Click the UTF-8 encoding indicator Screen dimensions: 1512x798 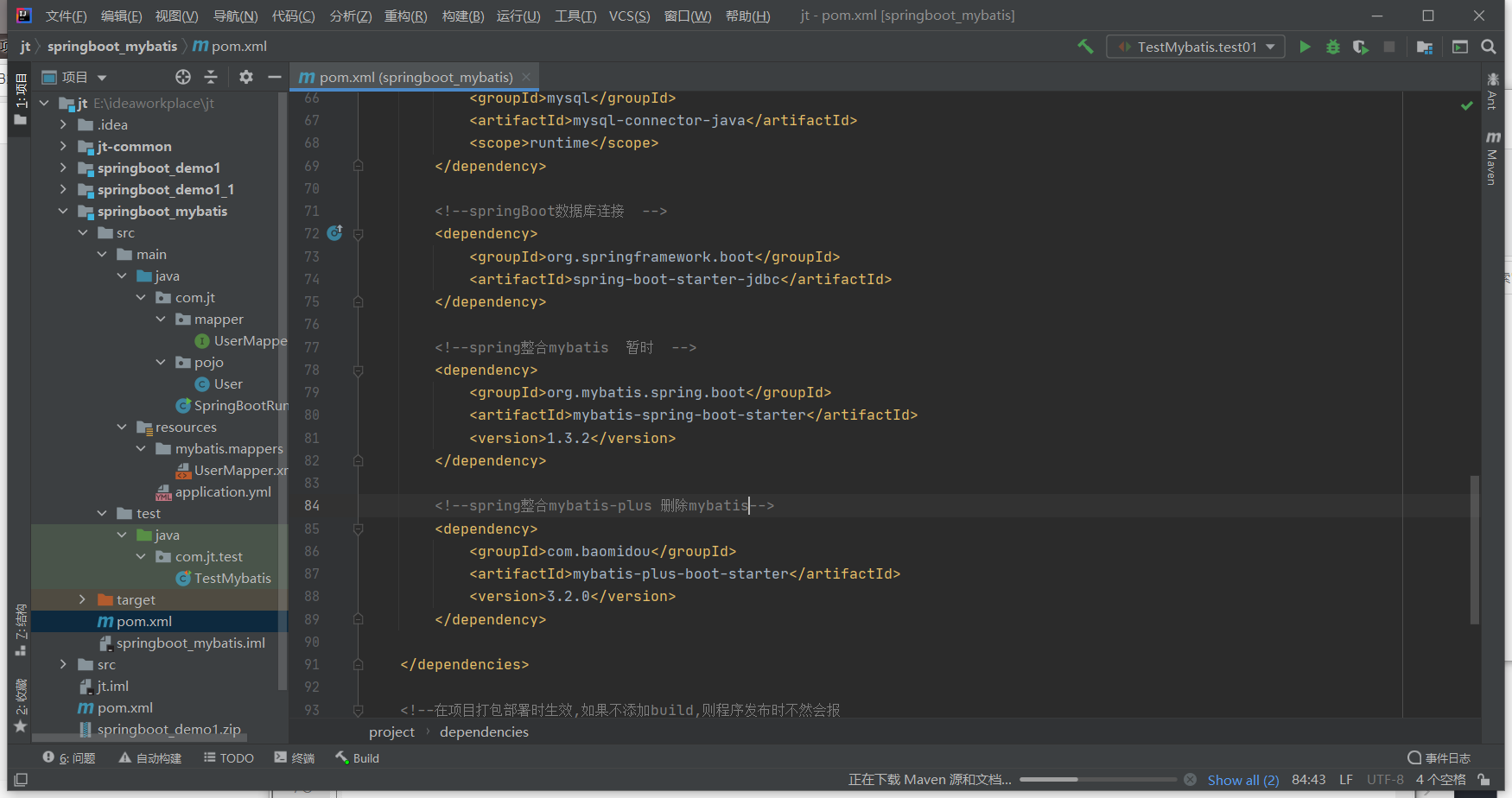1385,779
